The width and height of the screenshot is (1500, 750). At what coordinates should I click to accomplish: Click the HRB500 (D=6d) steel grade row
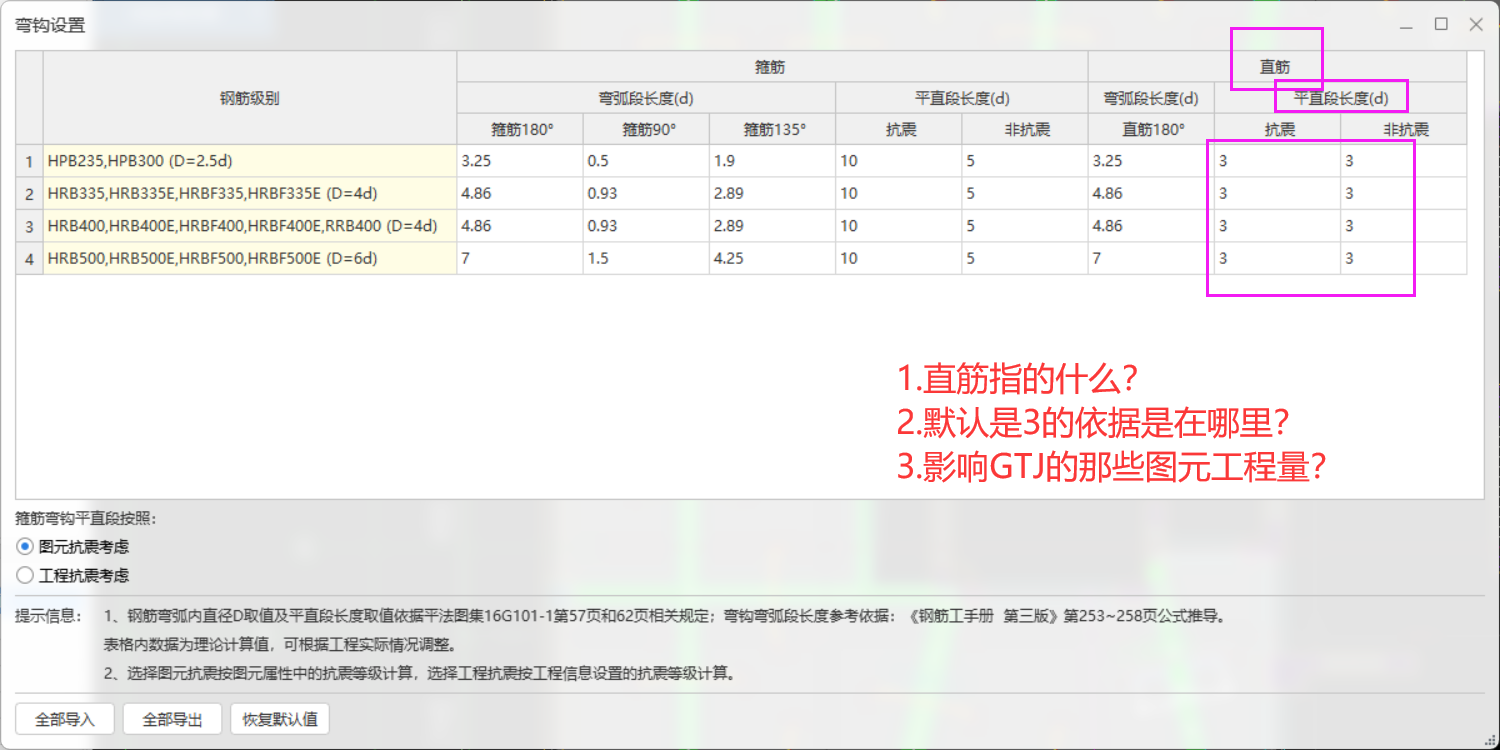coord(250,258)
